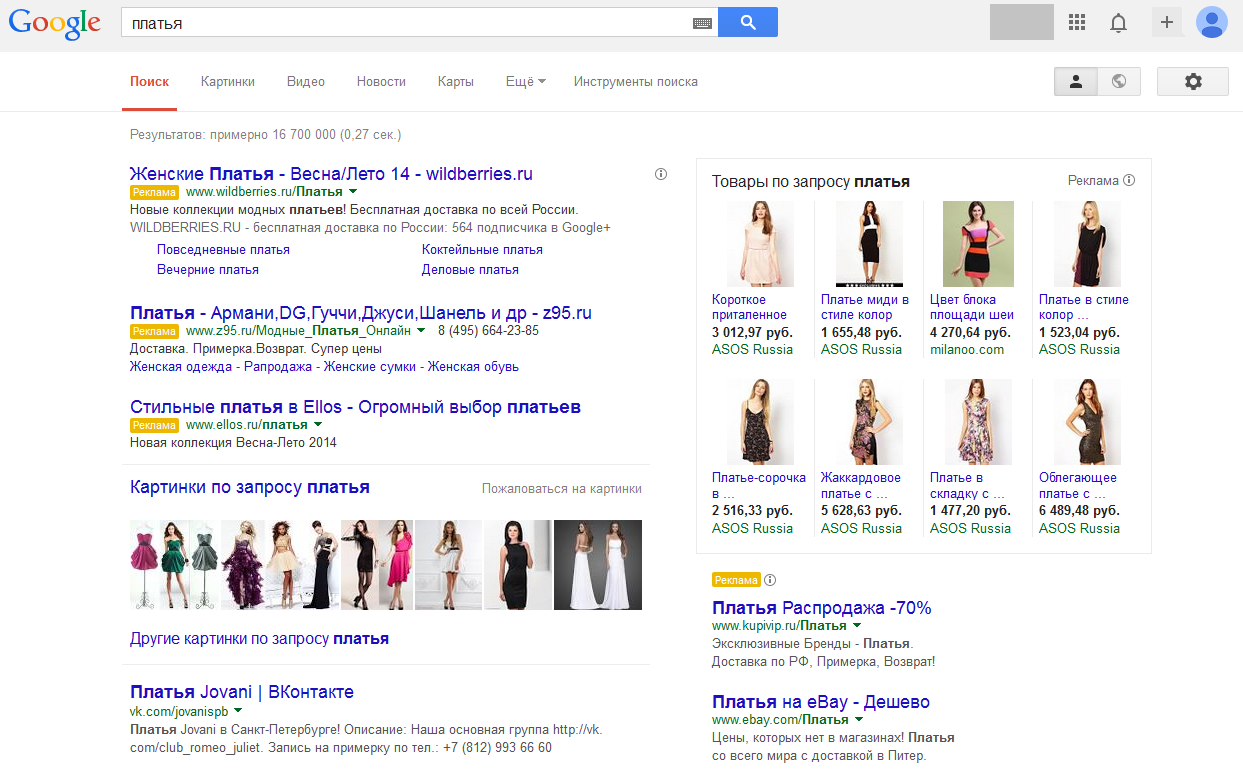Viewport: 1243px width, 778px height.
Task: Click info icon beside wildberries ad
Action: coord(661,174)
